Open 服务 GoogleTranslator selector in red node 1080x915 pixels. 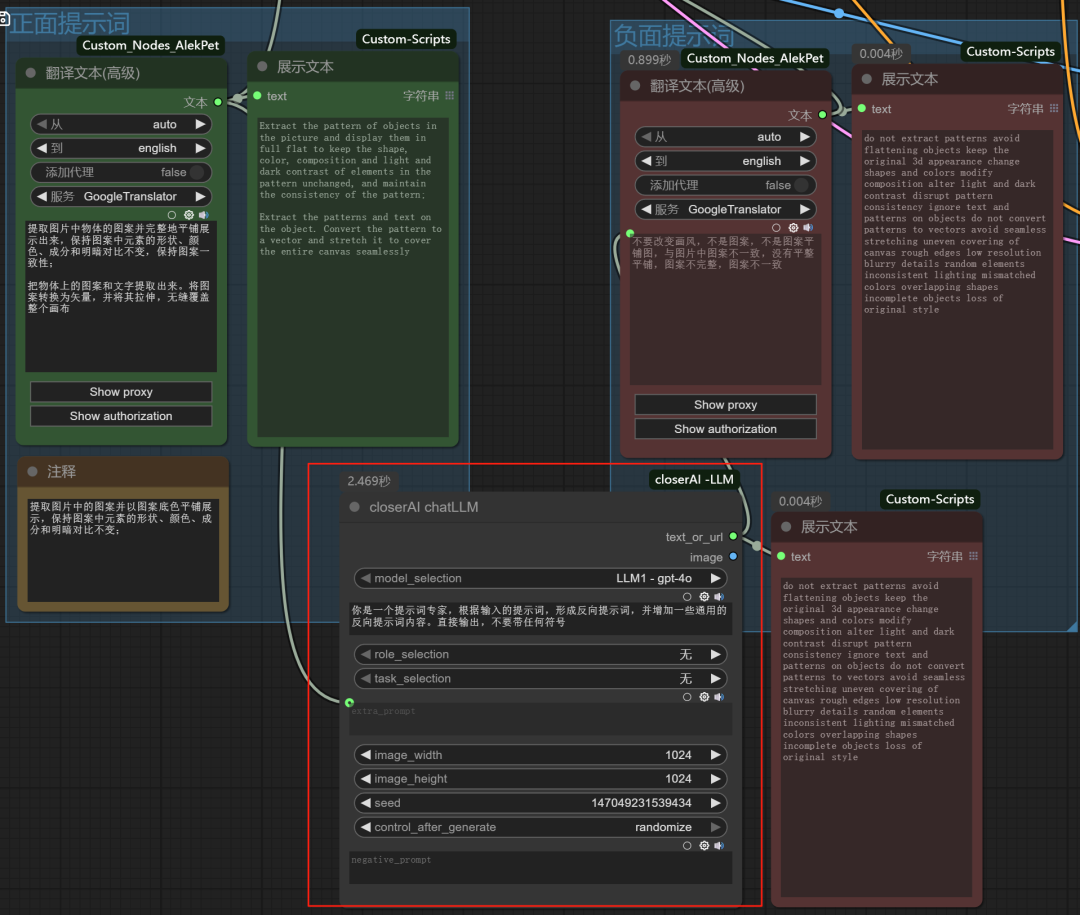725,209
